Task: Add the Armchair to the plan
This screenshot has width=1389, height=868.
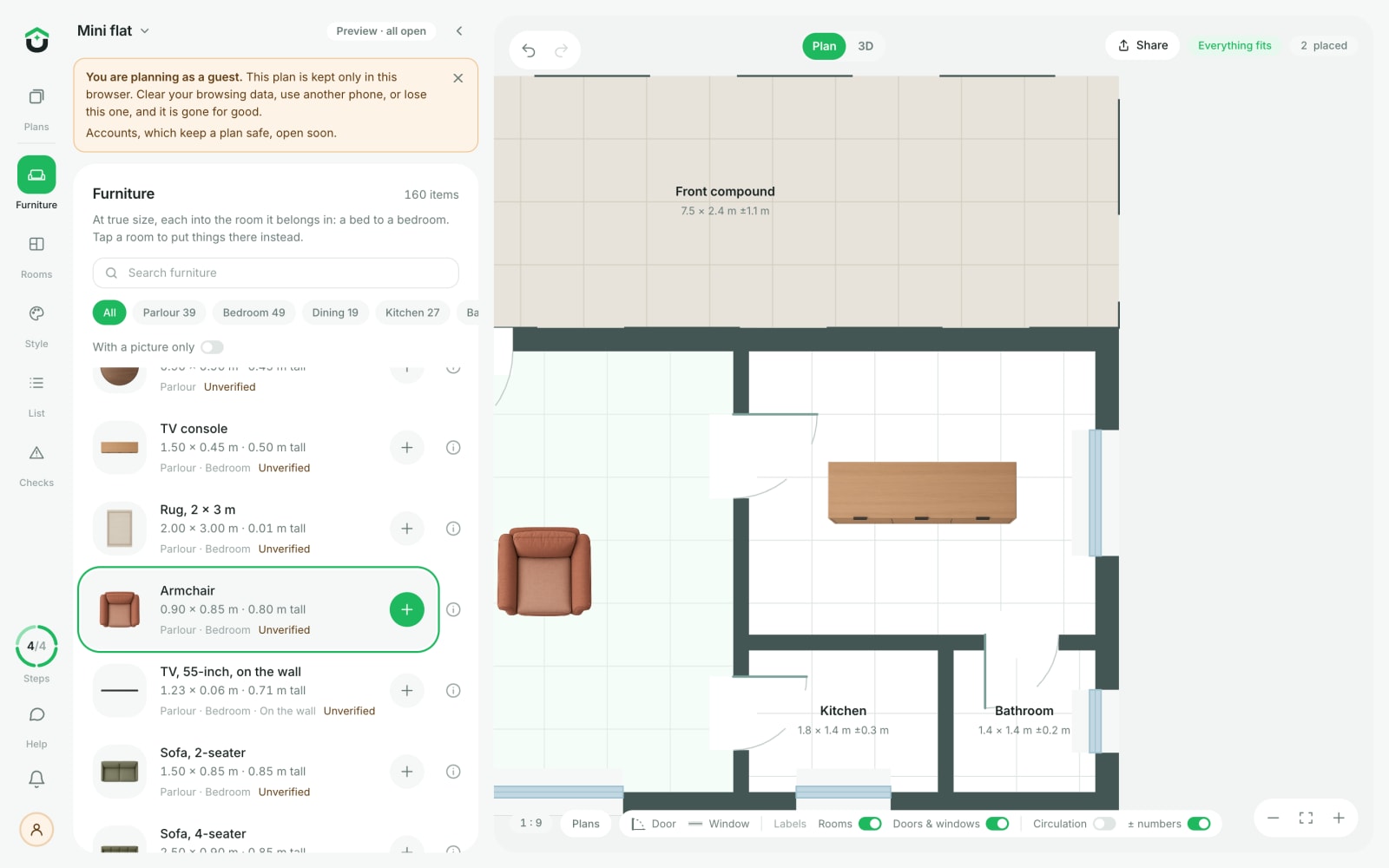Action: 407,609
